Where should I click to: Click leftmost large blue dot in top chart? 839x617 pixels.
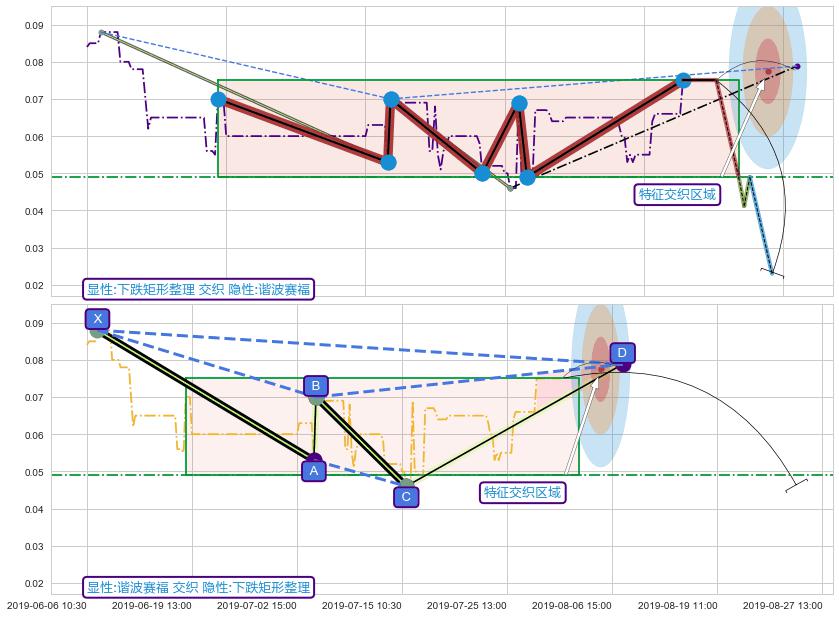click(219, 99)
